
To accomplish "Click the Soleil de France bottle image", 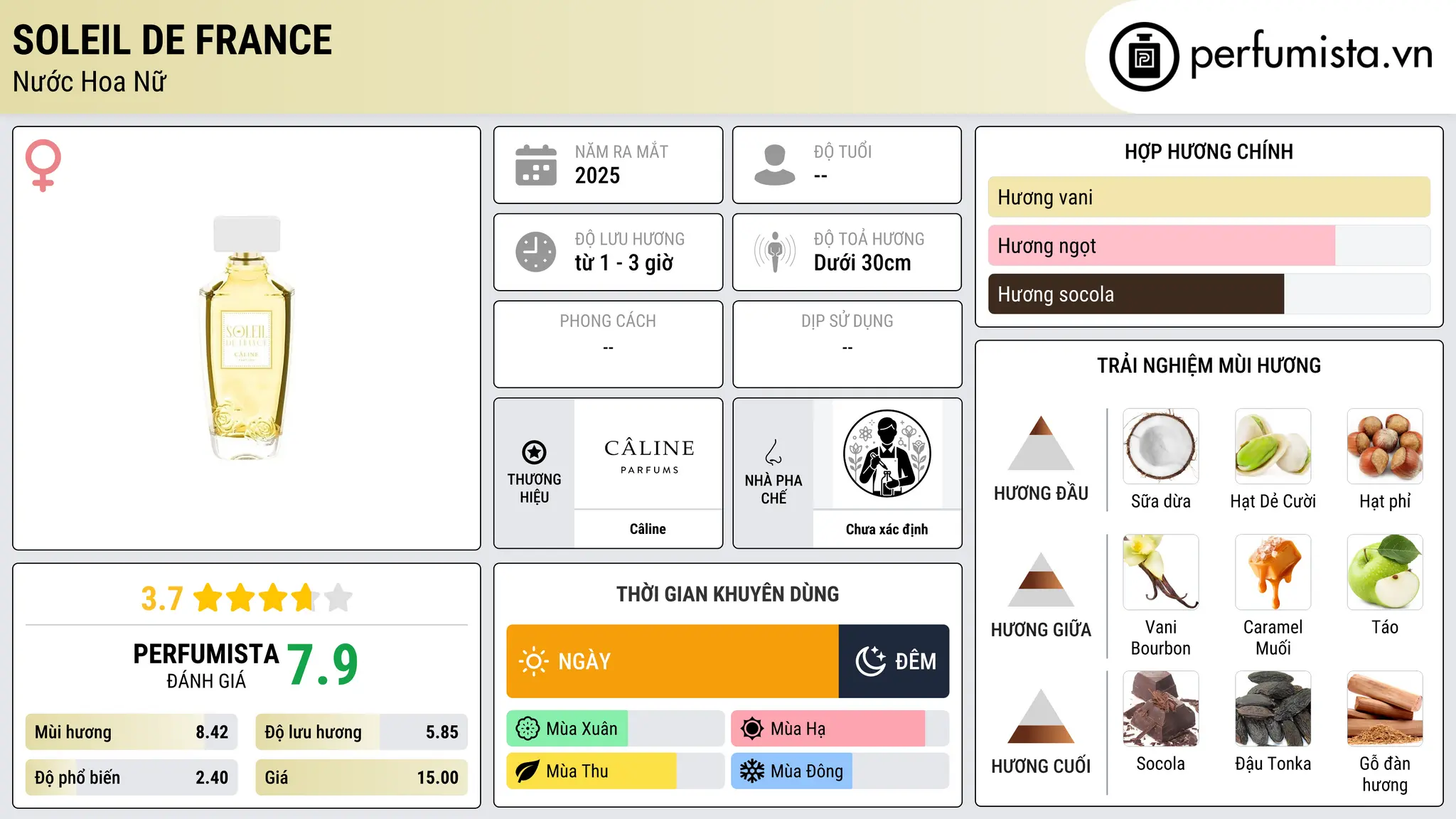I will tap(247, 338).
